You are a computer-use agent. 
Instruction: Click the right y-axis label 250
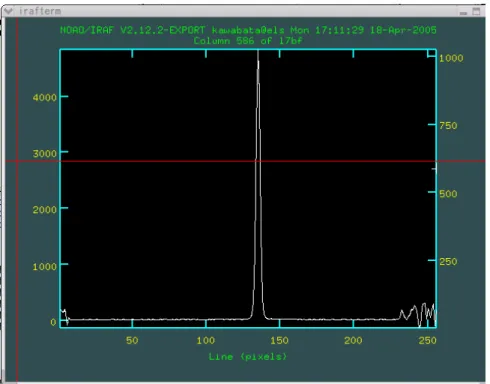[448, 262]
